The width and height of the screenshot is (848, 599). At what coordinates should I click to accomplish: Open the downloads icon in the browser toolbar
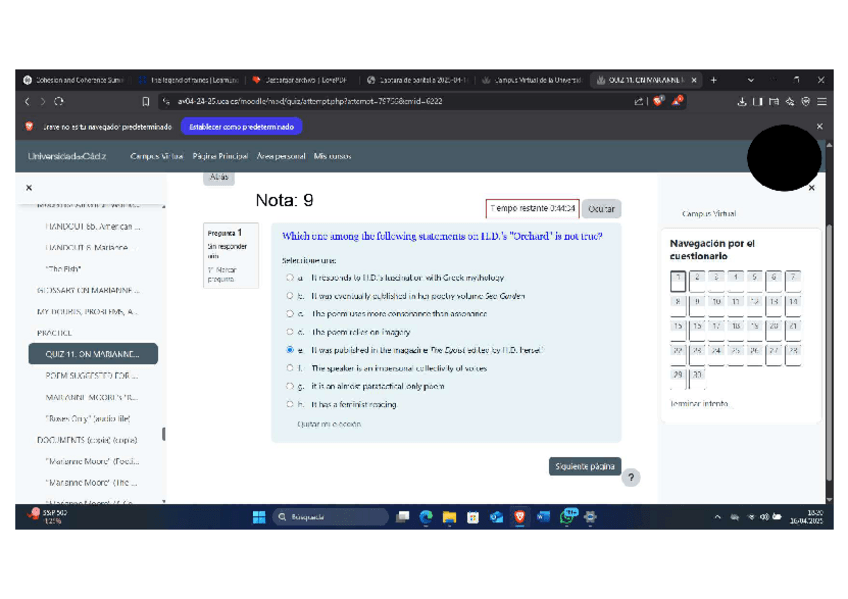coord(741,102)
